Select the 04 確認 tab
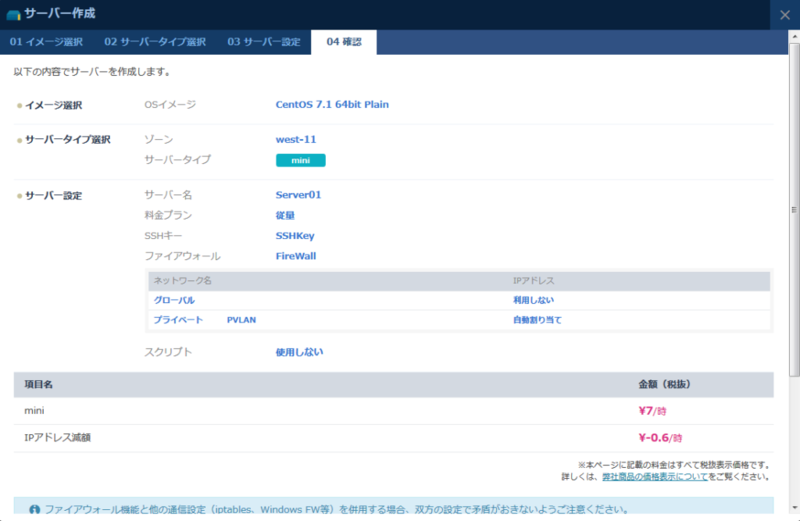 tap(344, 42)
